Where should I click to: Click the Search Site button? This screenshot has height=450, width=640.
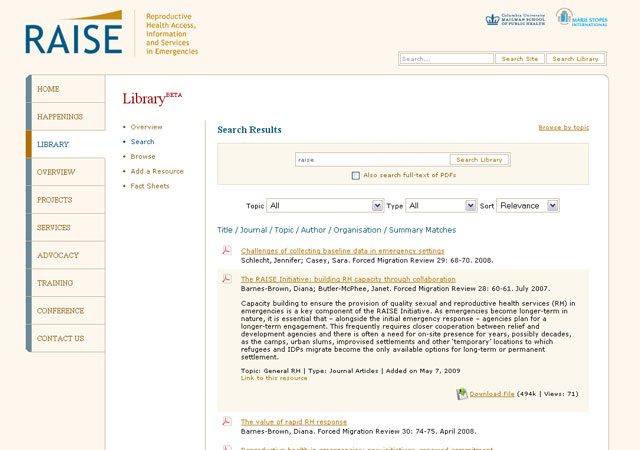(520, 59)
